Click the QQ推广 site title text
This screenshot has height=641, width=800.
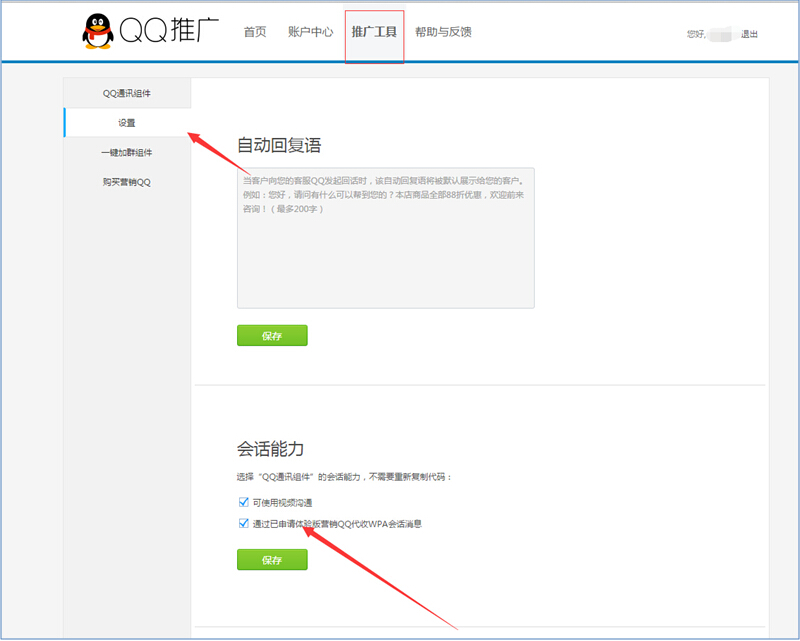coord(169,30)
